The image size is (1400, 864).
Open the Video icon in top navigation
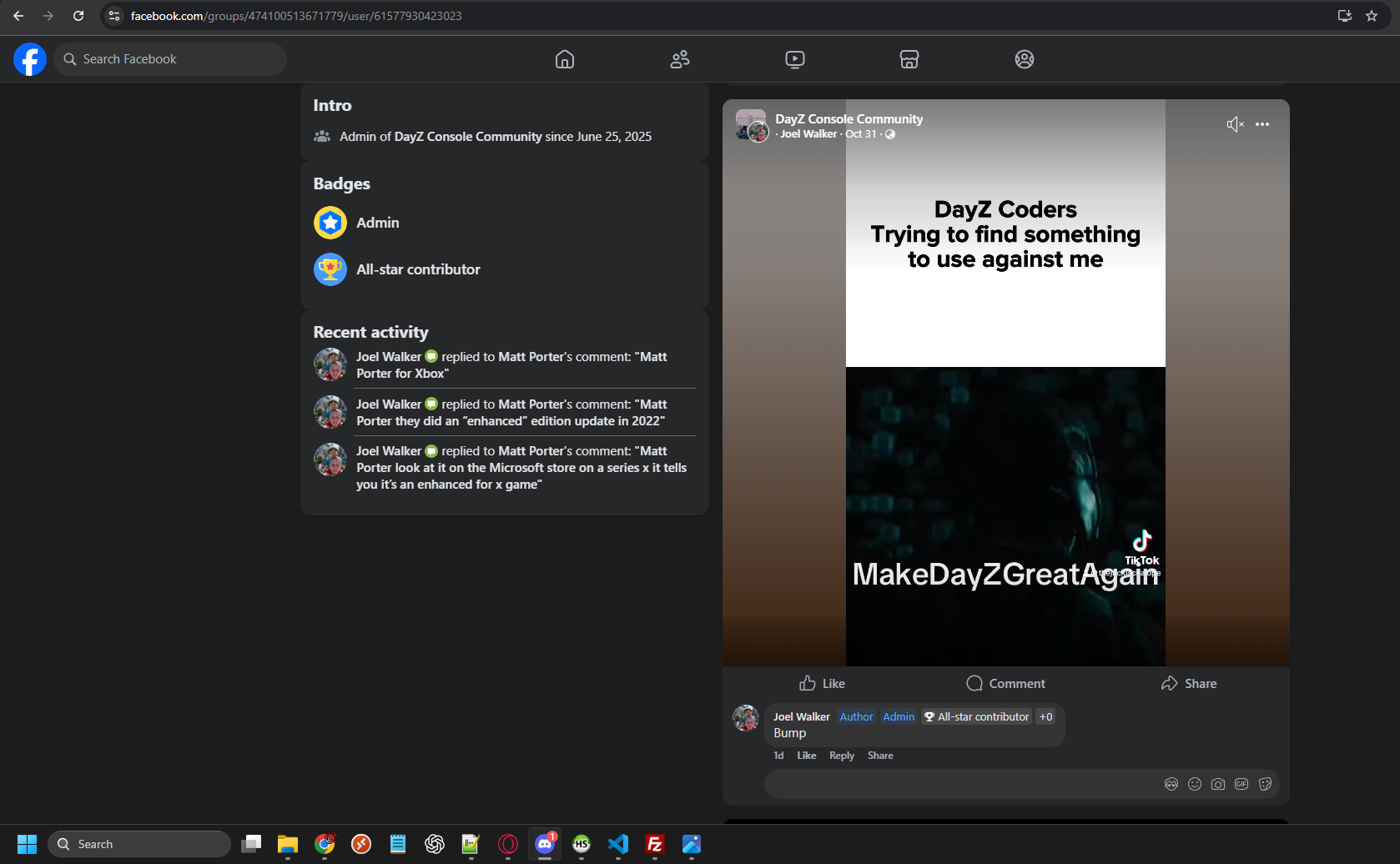point(795,59)
